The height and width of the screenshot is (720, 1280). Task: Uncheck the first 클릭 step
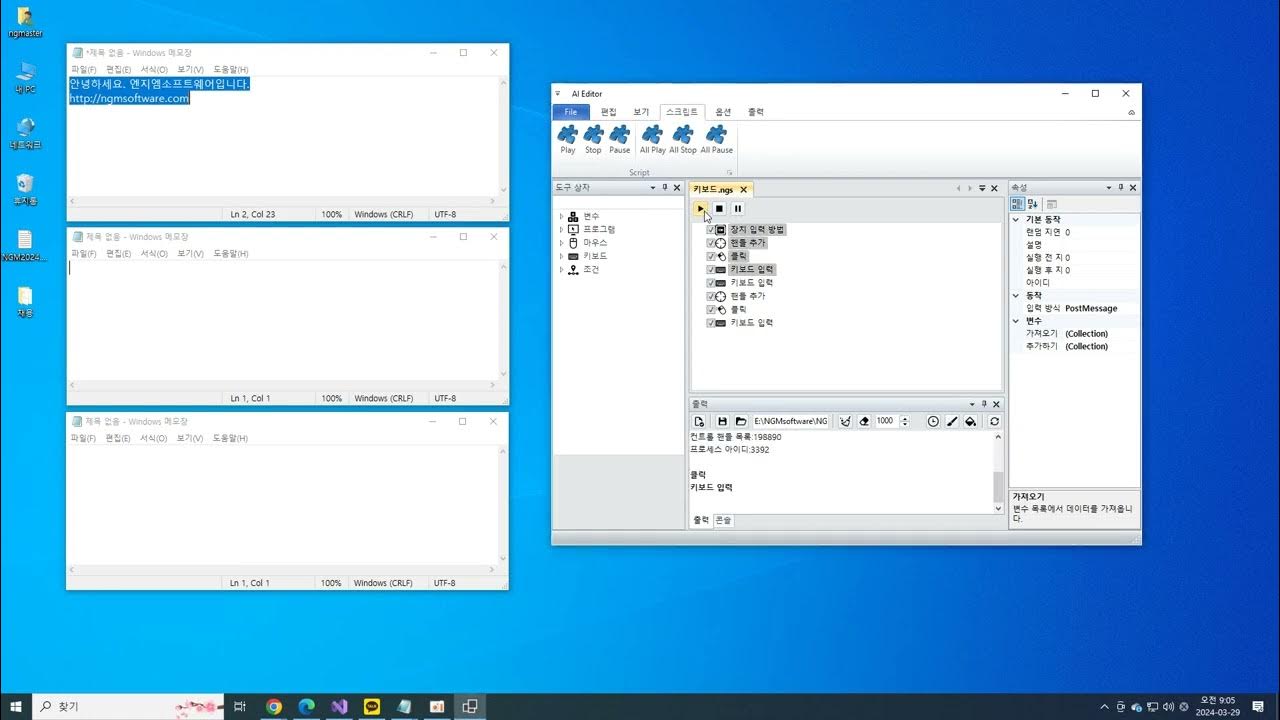711,256
